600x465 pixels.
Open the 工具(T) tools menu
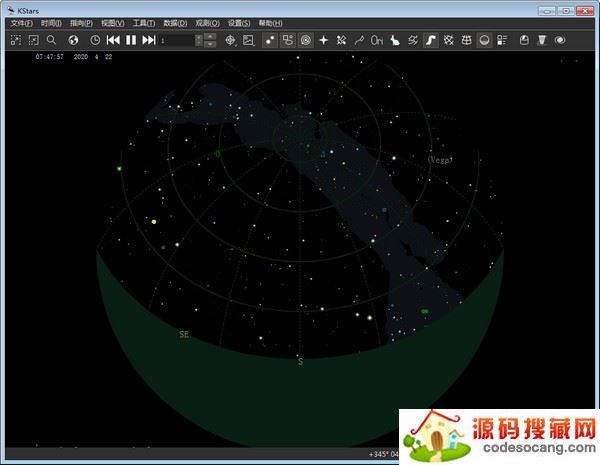coord(144,22)
